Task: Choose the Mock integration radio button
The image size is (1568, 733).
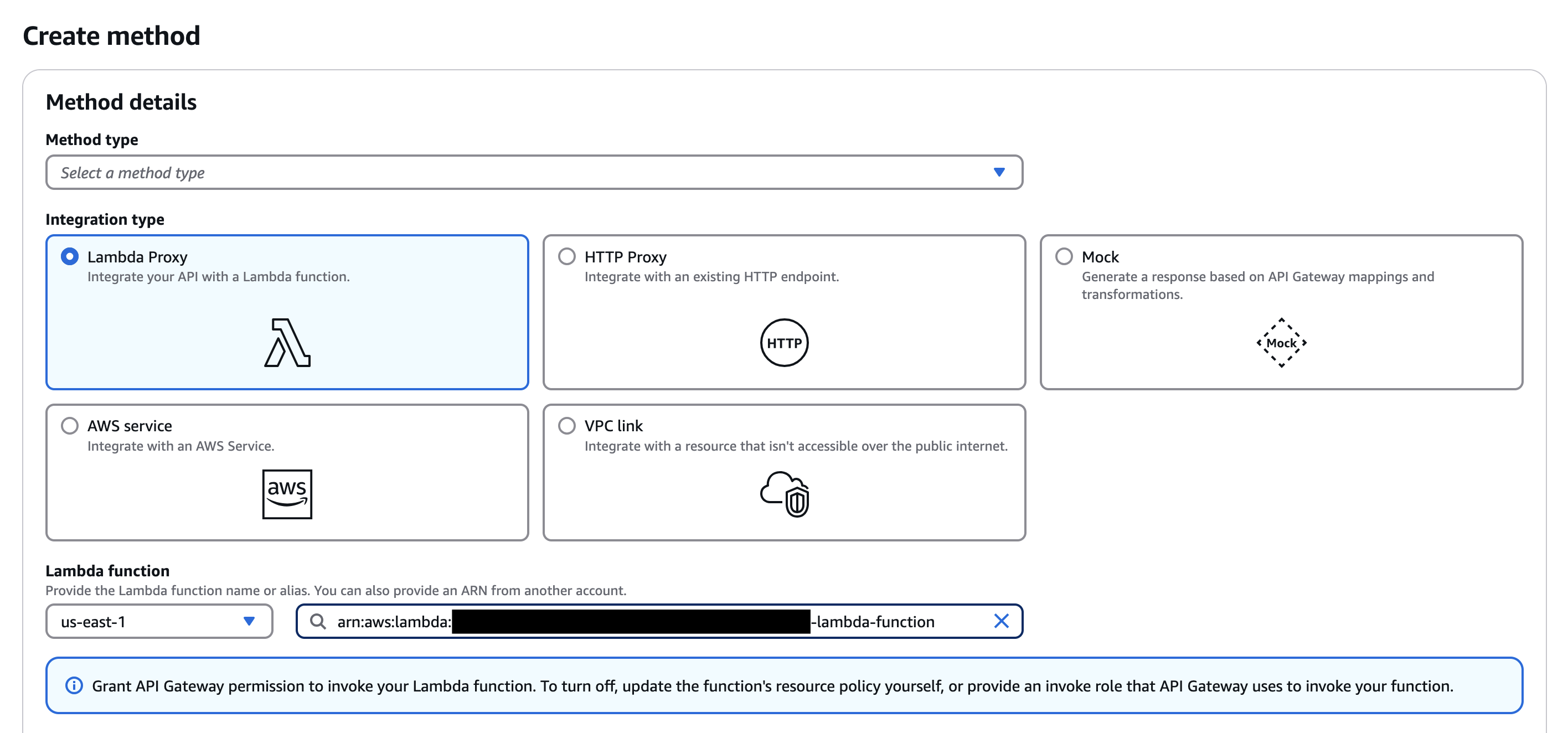Action: click(x=1064, y=256)
